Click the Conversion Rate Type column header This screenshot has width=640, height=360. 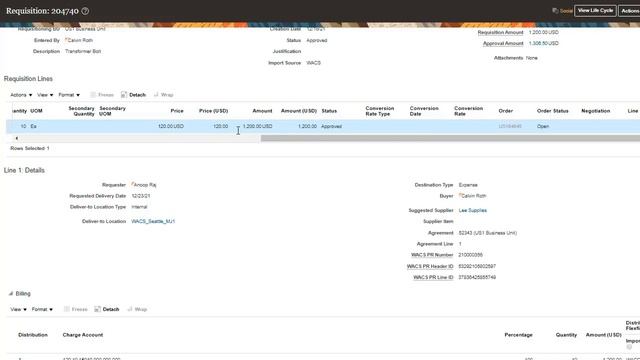pyautogui.click(x=380, y=111)
